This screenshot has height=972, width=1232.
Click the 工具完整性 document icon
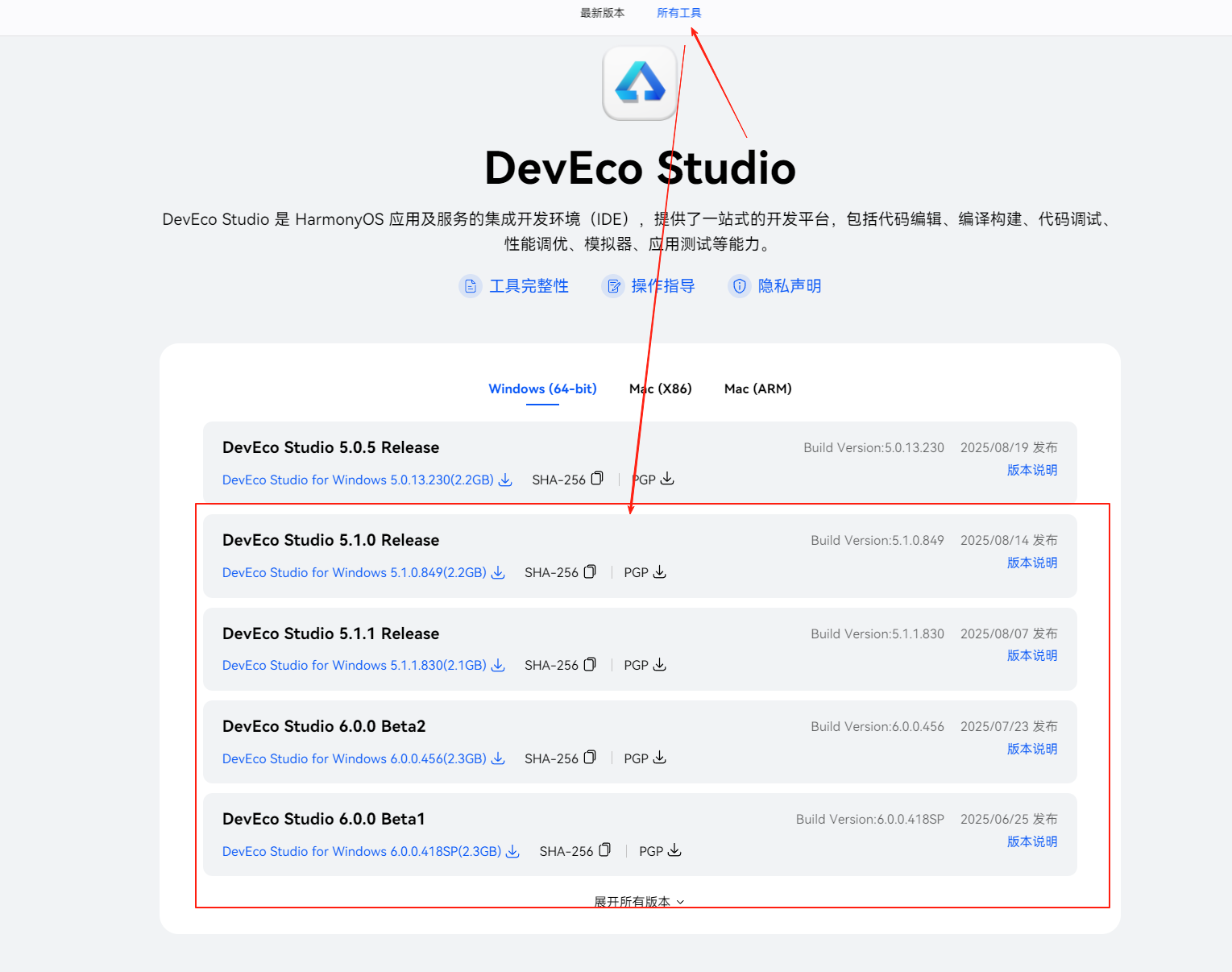(471, 286)
